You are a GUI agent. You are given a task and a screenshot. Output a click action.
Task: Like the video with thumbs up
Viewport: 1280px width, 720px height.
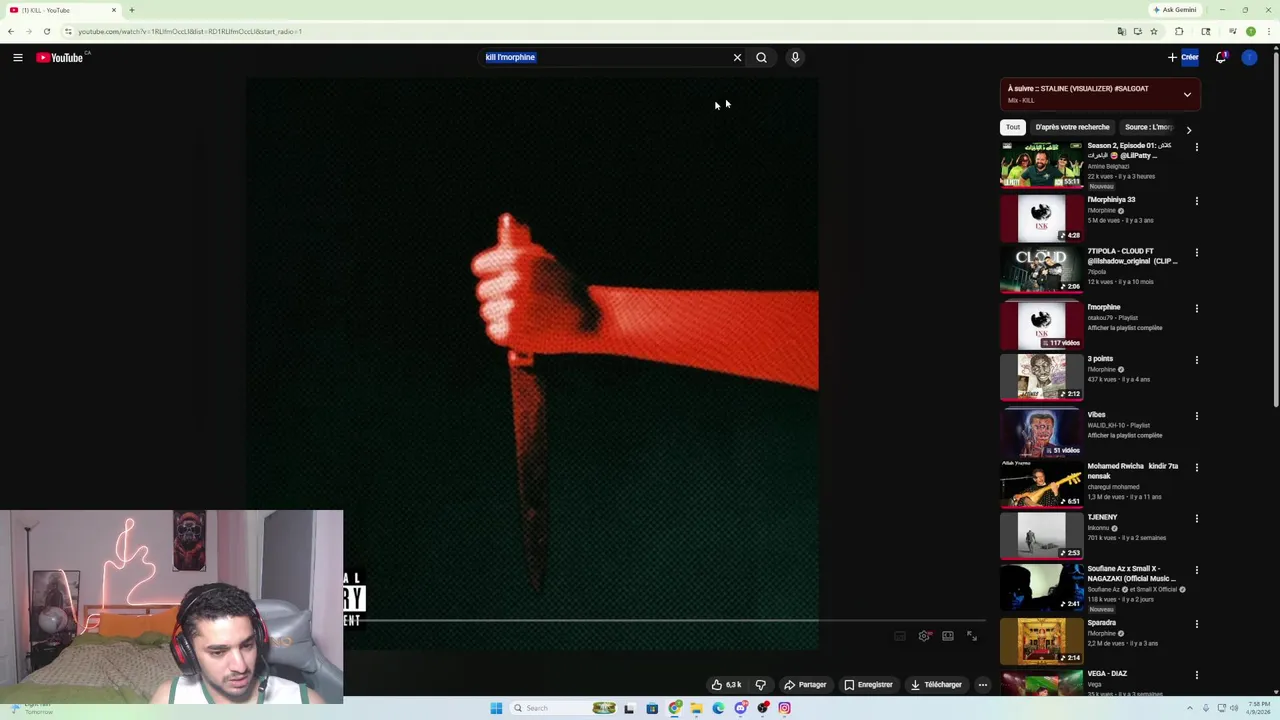(727, 685)
